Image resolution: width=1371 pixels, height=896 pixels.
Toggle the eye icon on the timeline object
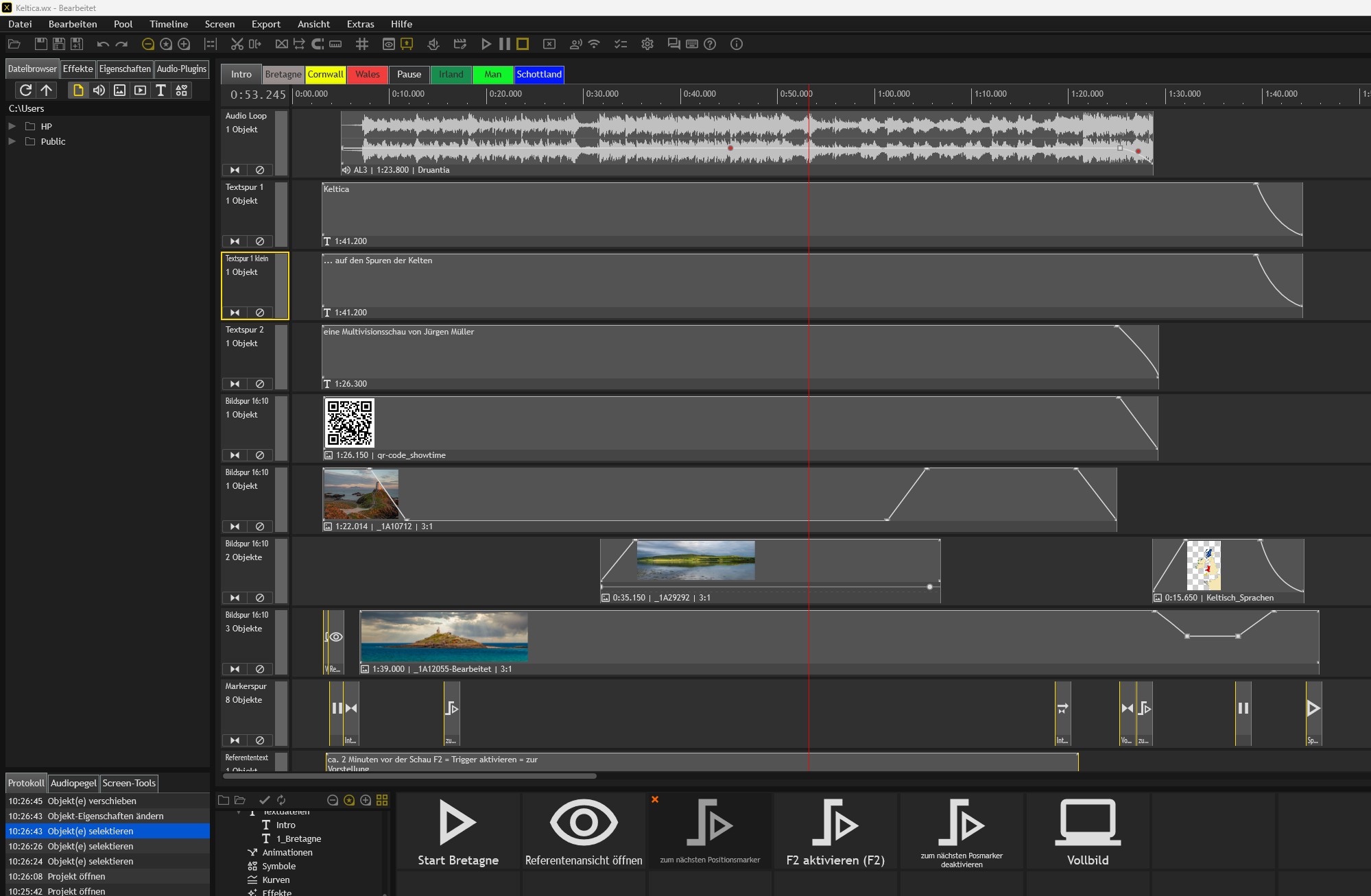(x=336, y=637)
